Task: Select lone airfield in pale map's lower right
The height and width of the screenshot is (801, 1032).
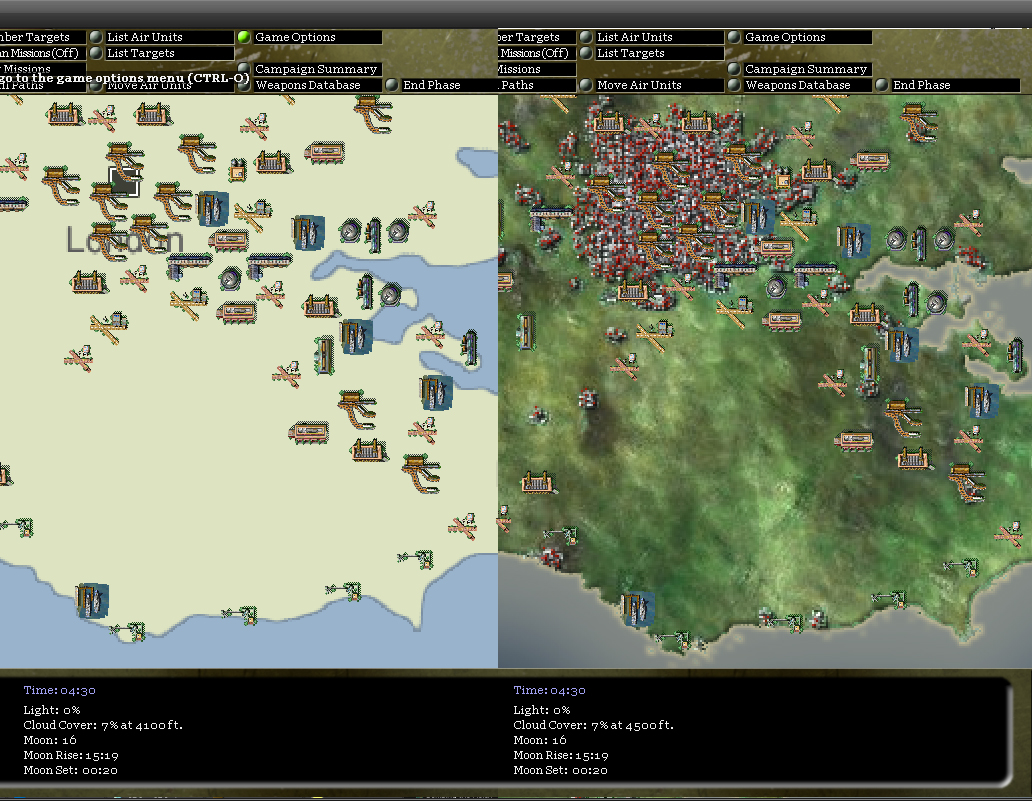Action: coord(464,525)
